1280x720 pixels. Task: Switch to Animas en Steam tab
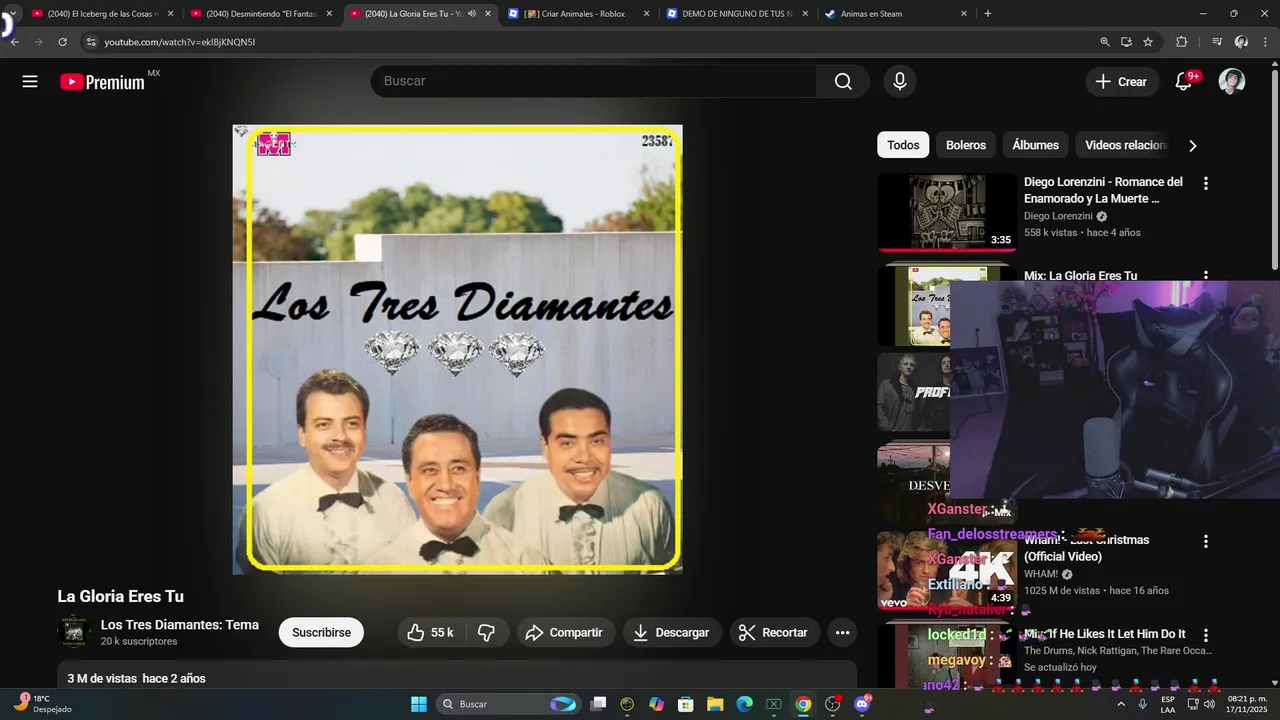pyautogui.click(x=896, y=14)
